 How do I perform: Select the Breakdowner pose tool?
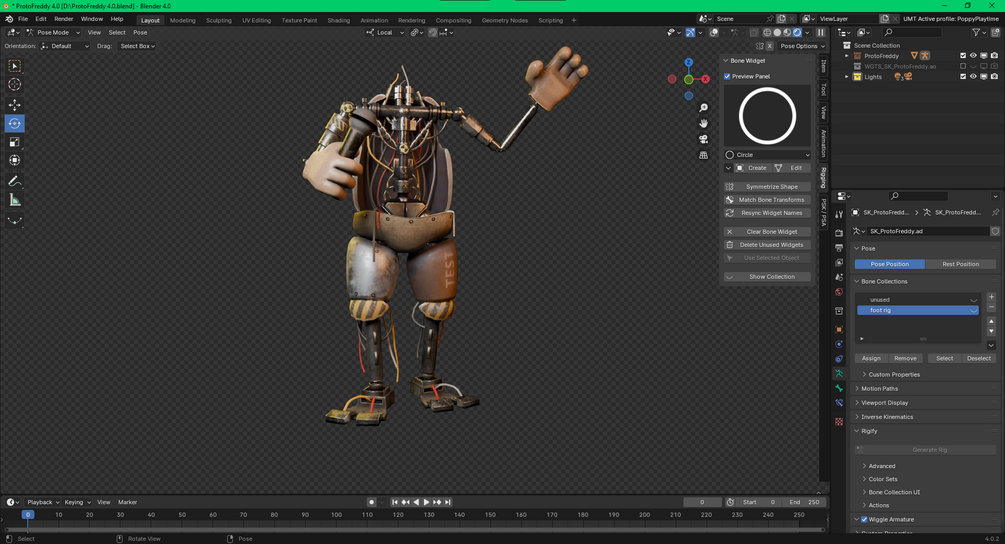tap(14, 221)
